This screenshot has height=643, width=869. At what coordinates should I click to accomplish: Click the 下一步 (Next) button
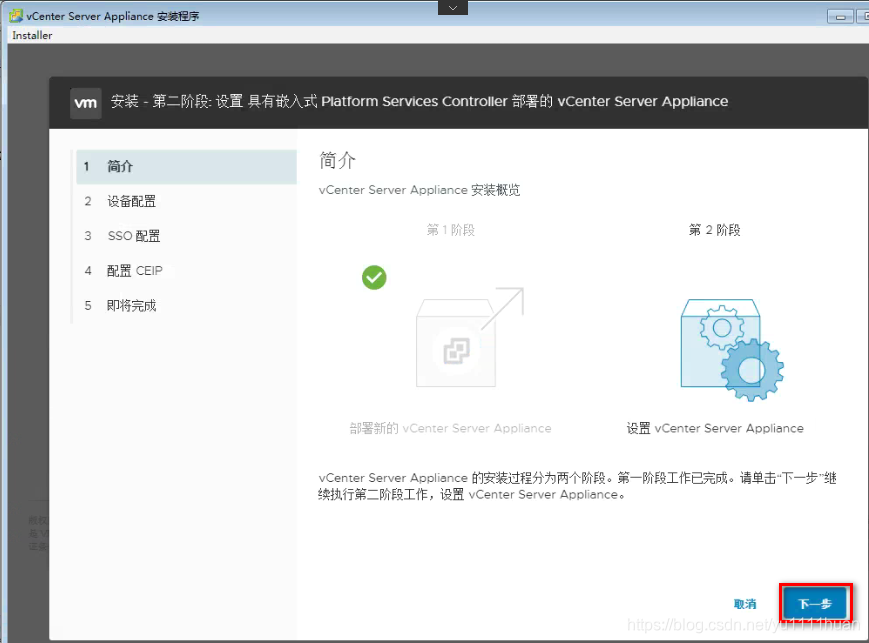point(815,603)
